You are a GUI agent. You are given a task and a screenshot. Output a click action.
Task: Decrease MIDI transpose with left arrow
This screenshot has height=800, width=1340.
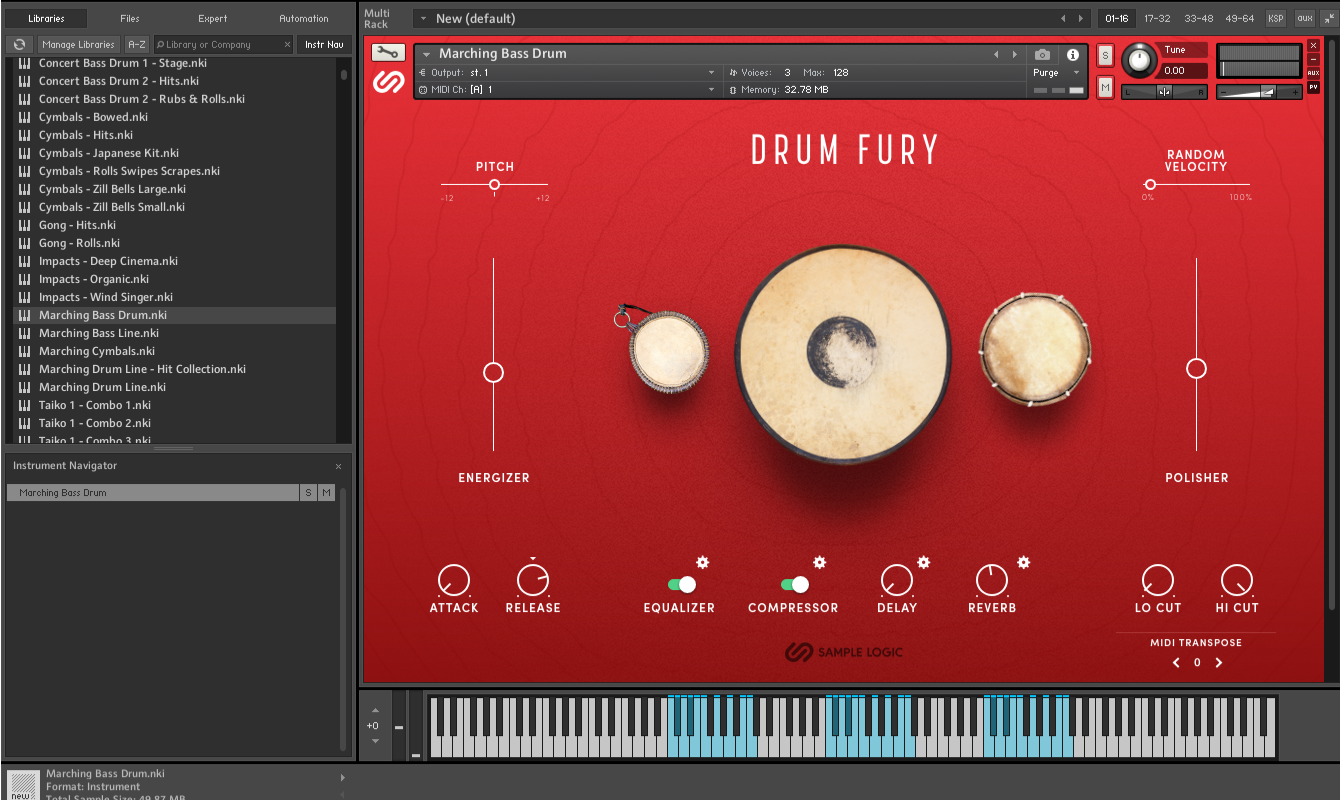(x=1176, y=663)
